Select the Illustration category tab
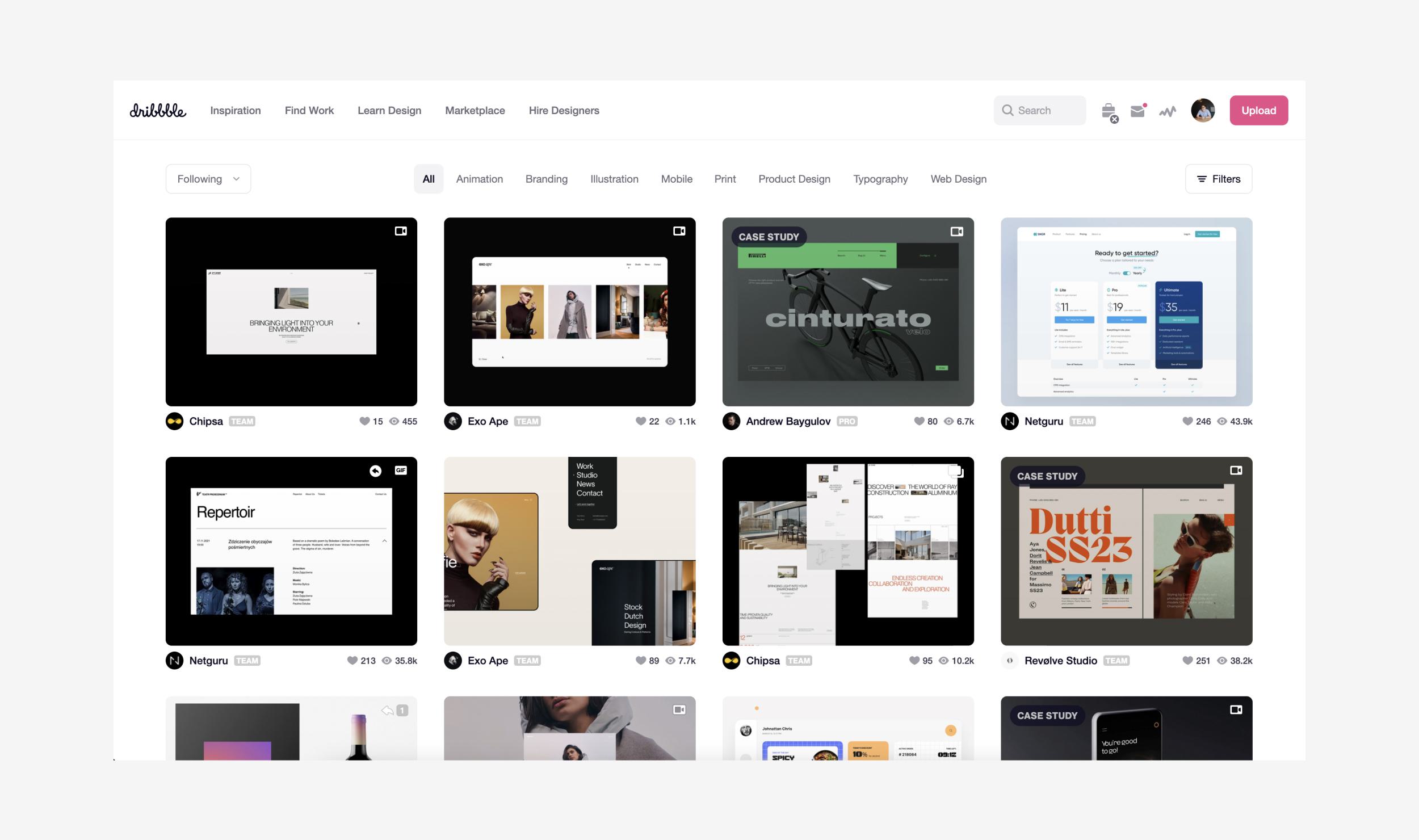The width and height of the screenshot is (1419, 840). point(614,179)
